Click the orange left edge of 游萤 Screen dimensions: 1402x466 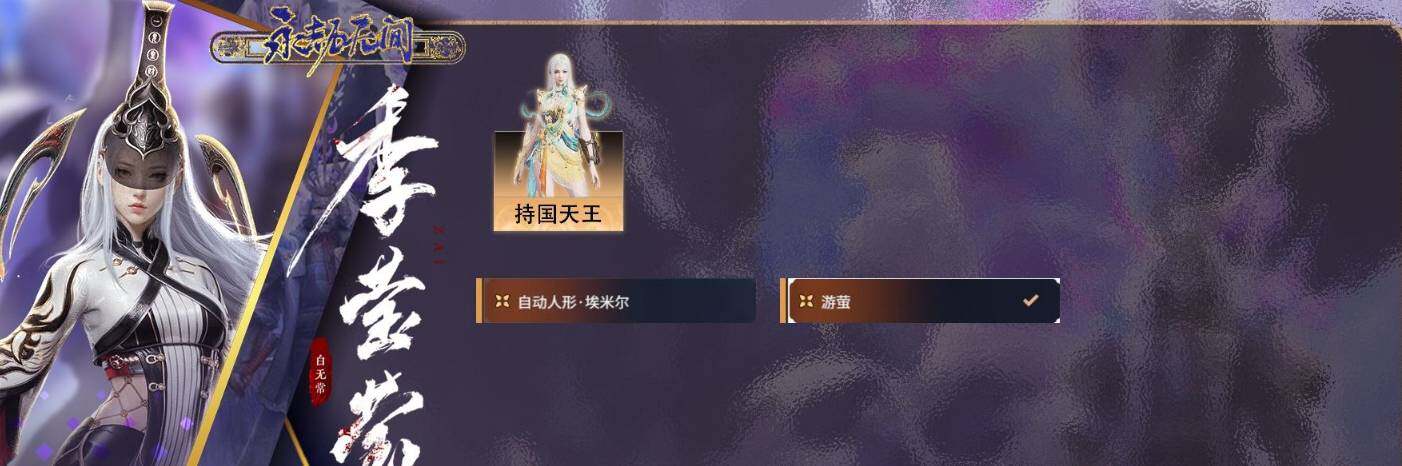pyautogui.click(x=783, y=301)
